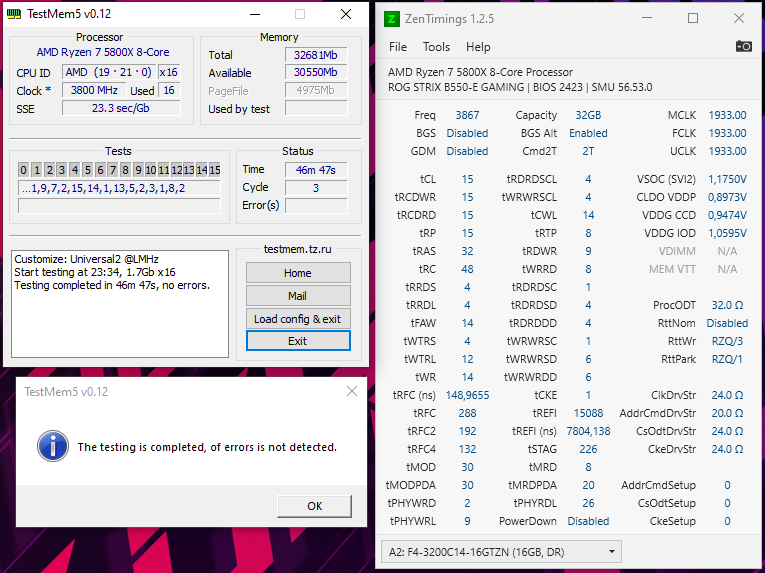Click the VSOC (SVI2) value 1,1750V
This screenshot has width=765, height=573.
pos(727,179)
